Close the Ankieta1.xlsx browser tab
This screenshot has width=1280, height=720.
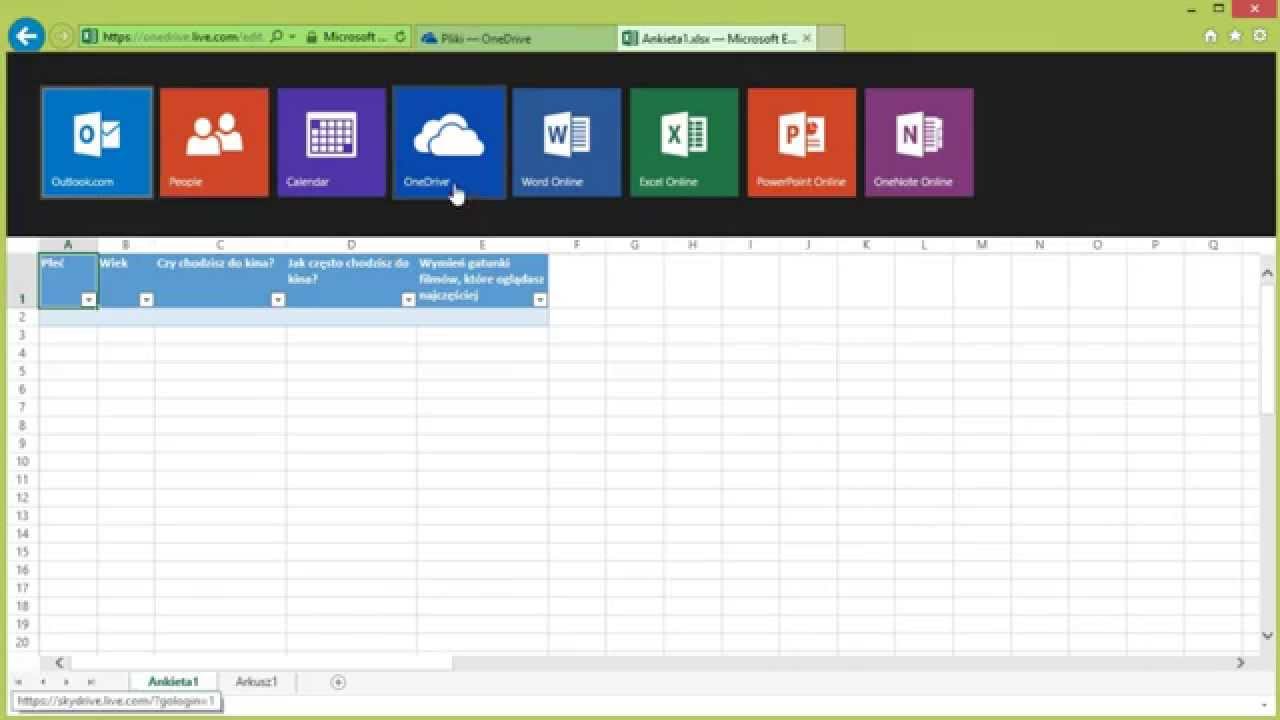(x=807, y=38)
